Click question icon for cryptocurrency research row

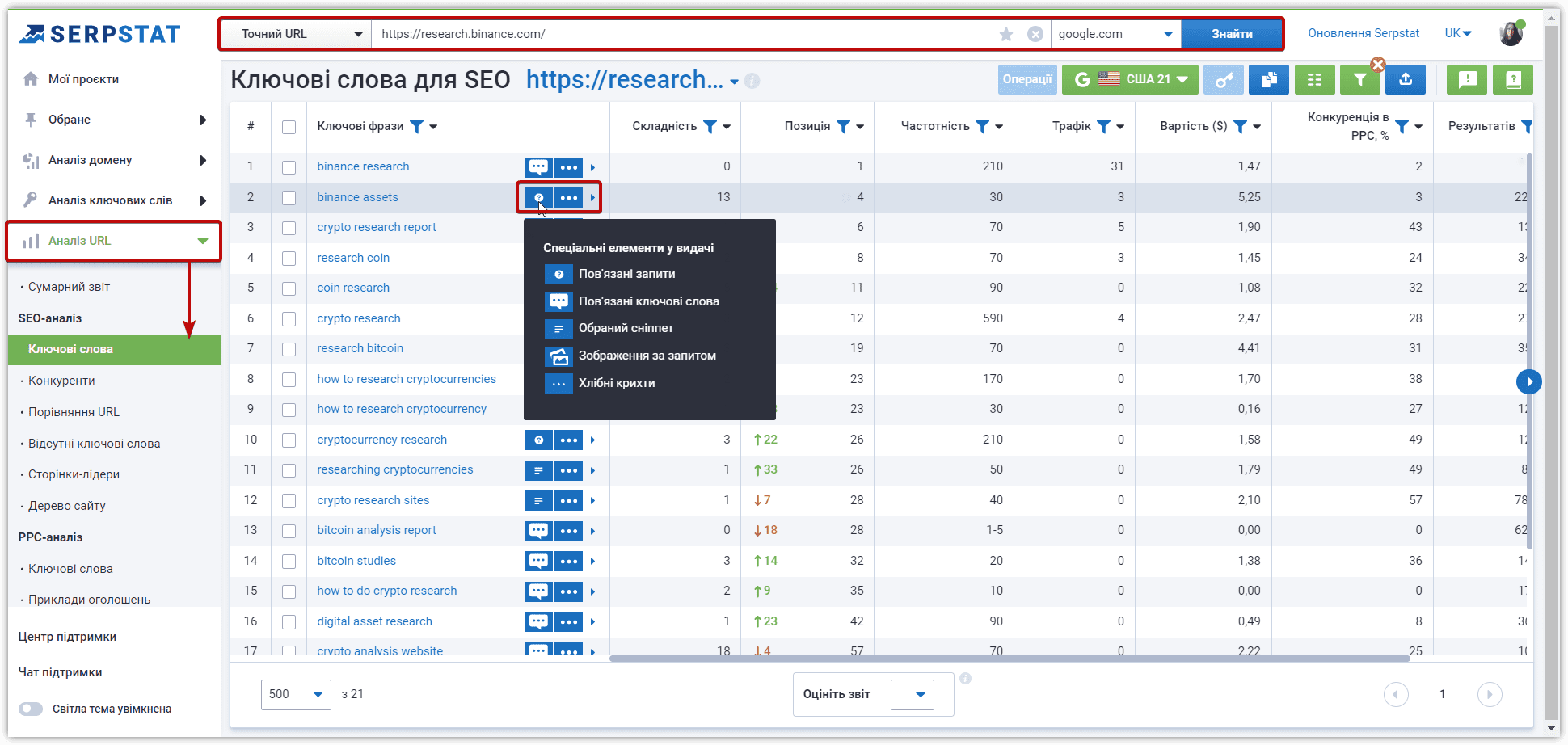tap(538, 440)
